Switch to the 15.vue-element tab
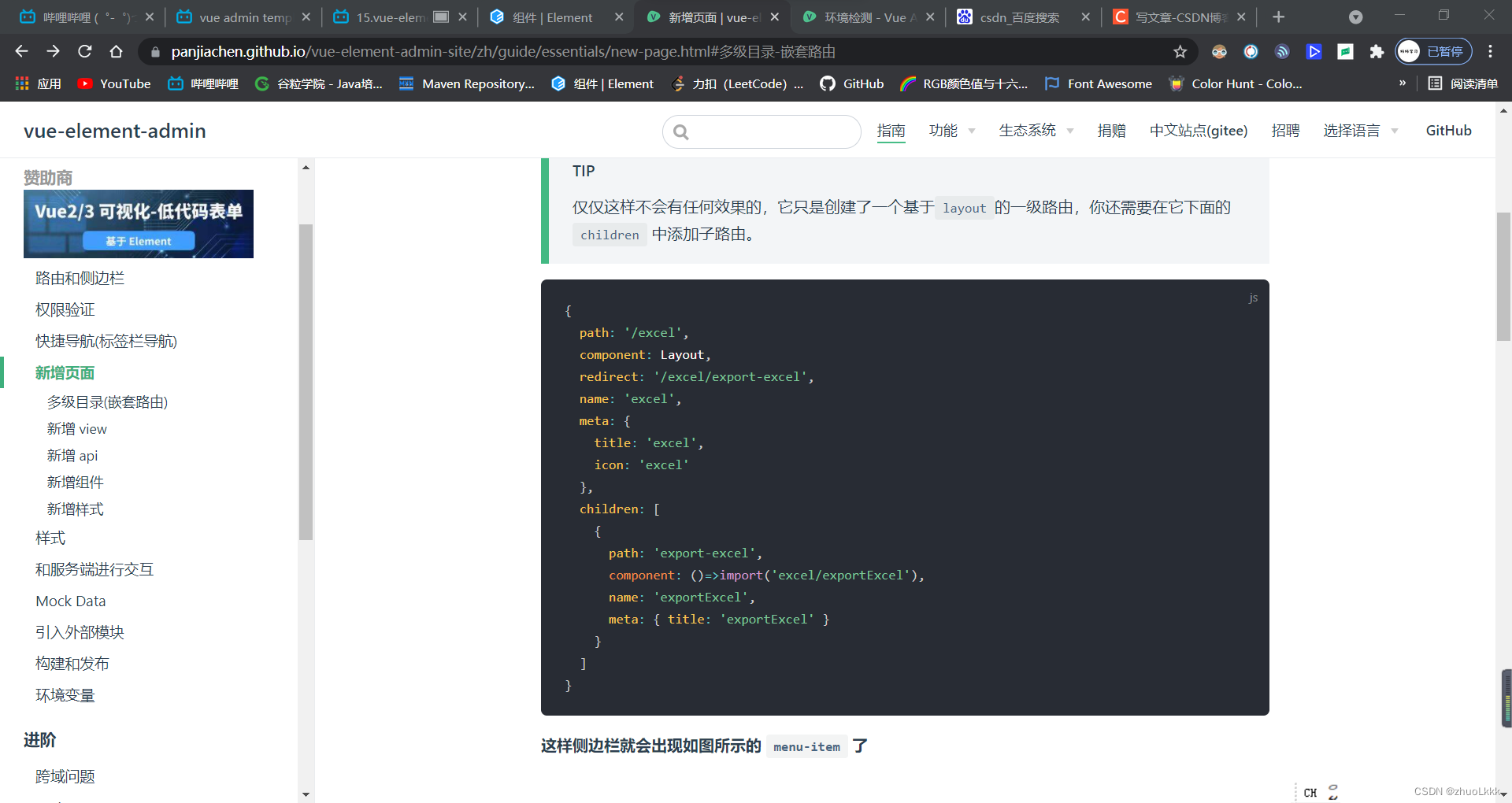1512x803 pixels. tap(391, 17)
